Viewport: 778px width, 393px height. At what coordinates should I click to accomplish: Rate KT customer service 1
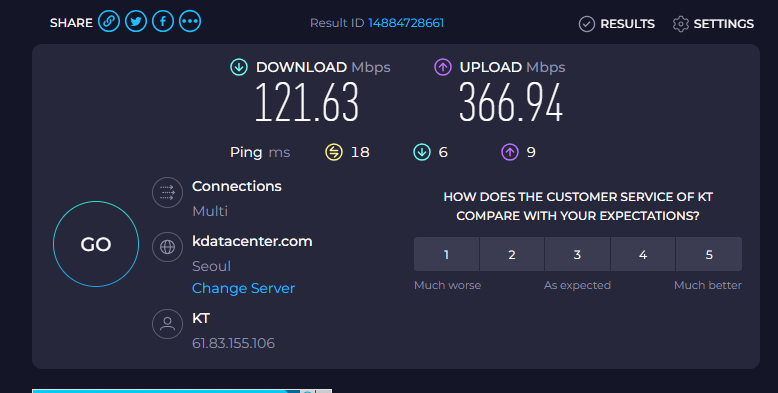coord(447,254)
